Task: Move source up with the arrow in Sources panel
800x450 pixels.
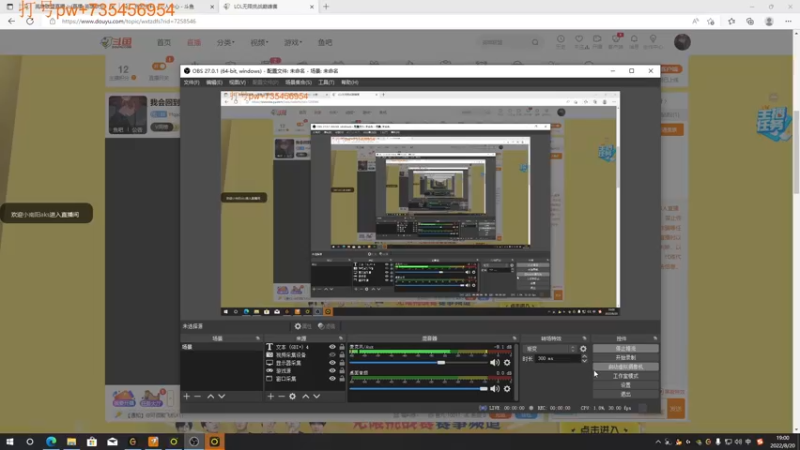Action: (306, 396)
